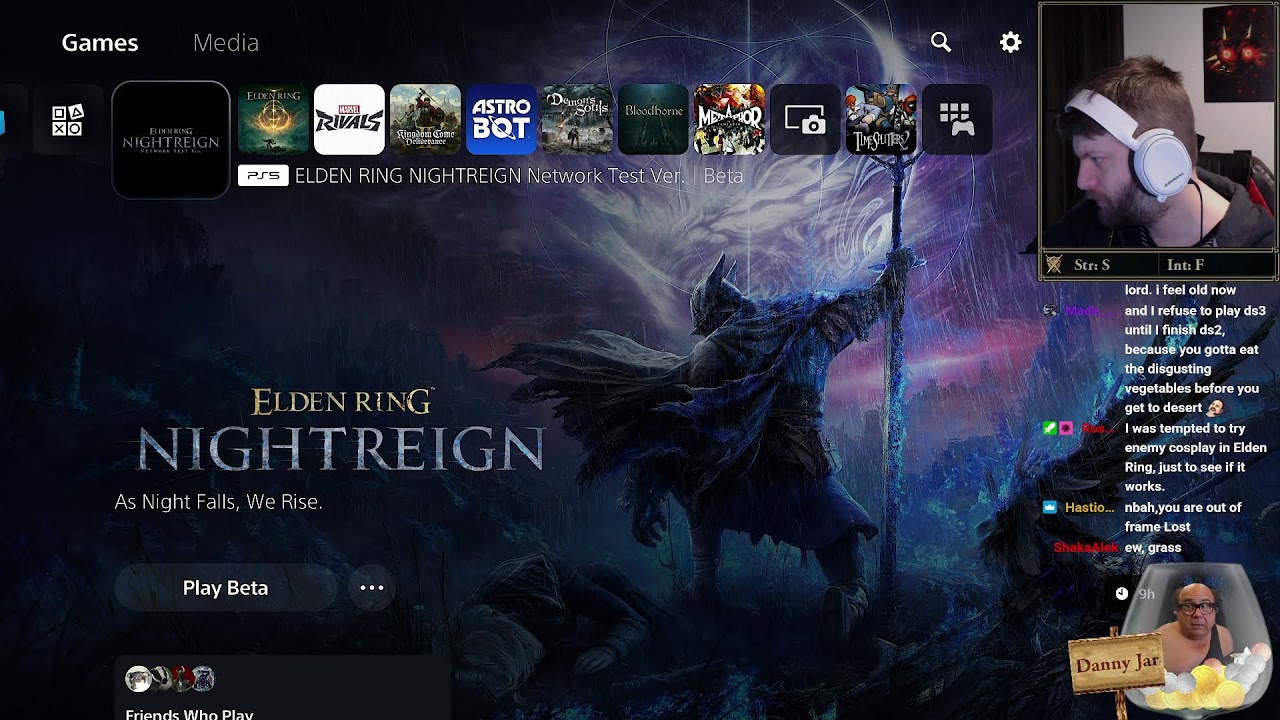Viewport: 1280px width, 720px height.
Task: Open the three-dot options menu
Action: coord(372,588)
